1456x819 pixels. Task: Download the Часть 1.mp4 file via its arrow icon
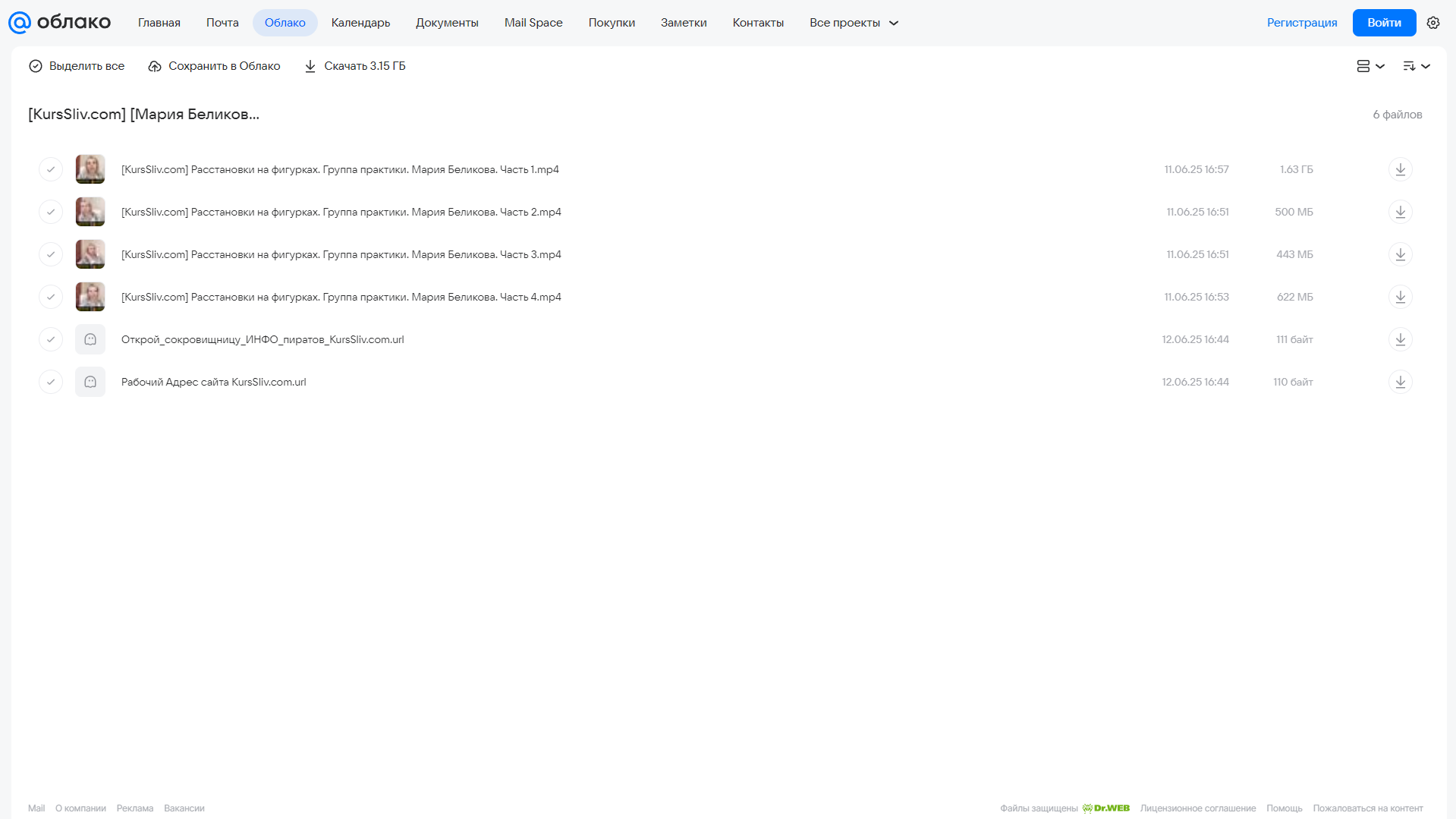coord(1400,169)
